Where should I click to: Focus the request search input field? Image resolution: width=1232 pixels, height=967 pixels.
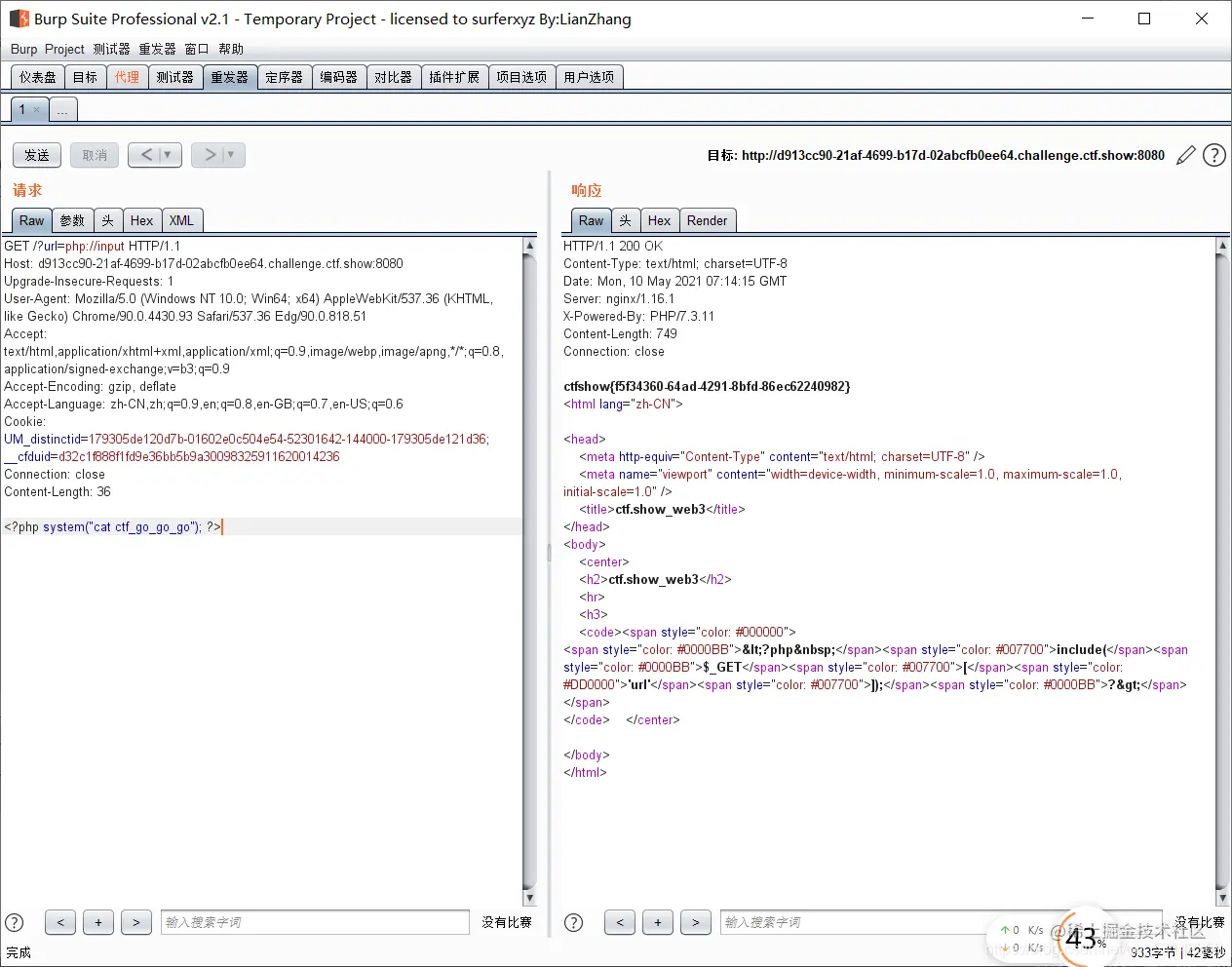(x=315, y=922)
